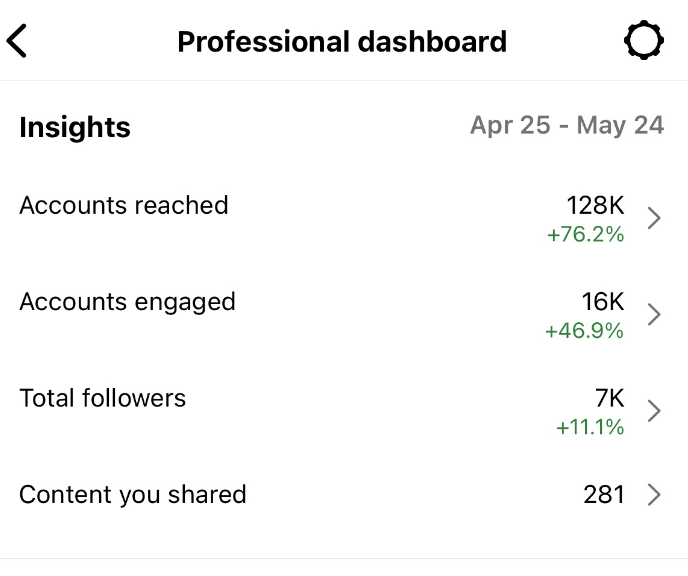The image size is (688, 576).
Task: Tap the 16K accounts engaged value
Action: (x=602, y=302)
